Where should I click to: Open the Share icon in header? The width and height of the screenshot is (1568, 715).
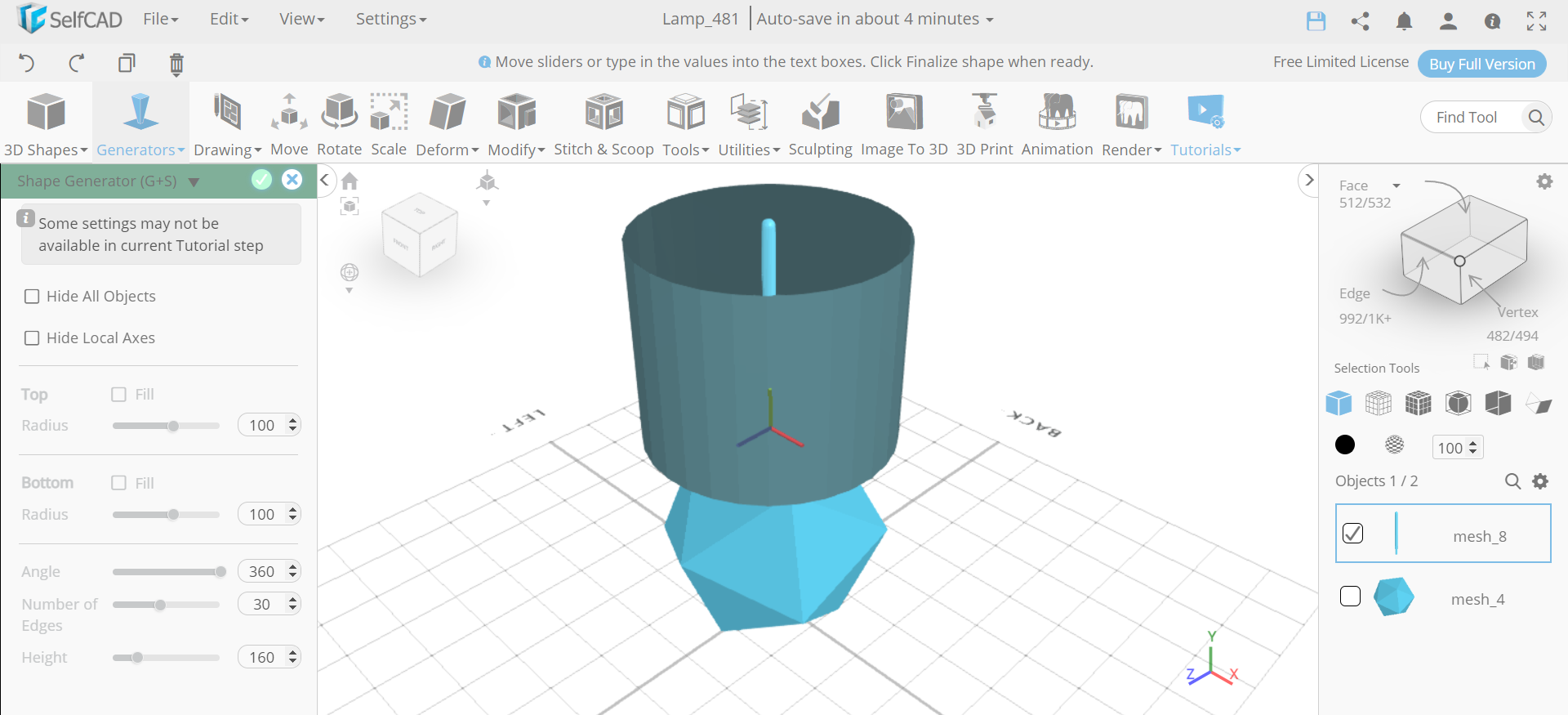1360,20
